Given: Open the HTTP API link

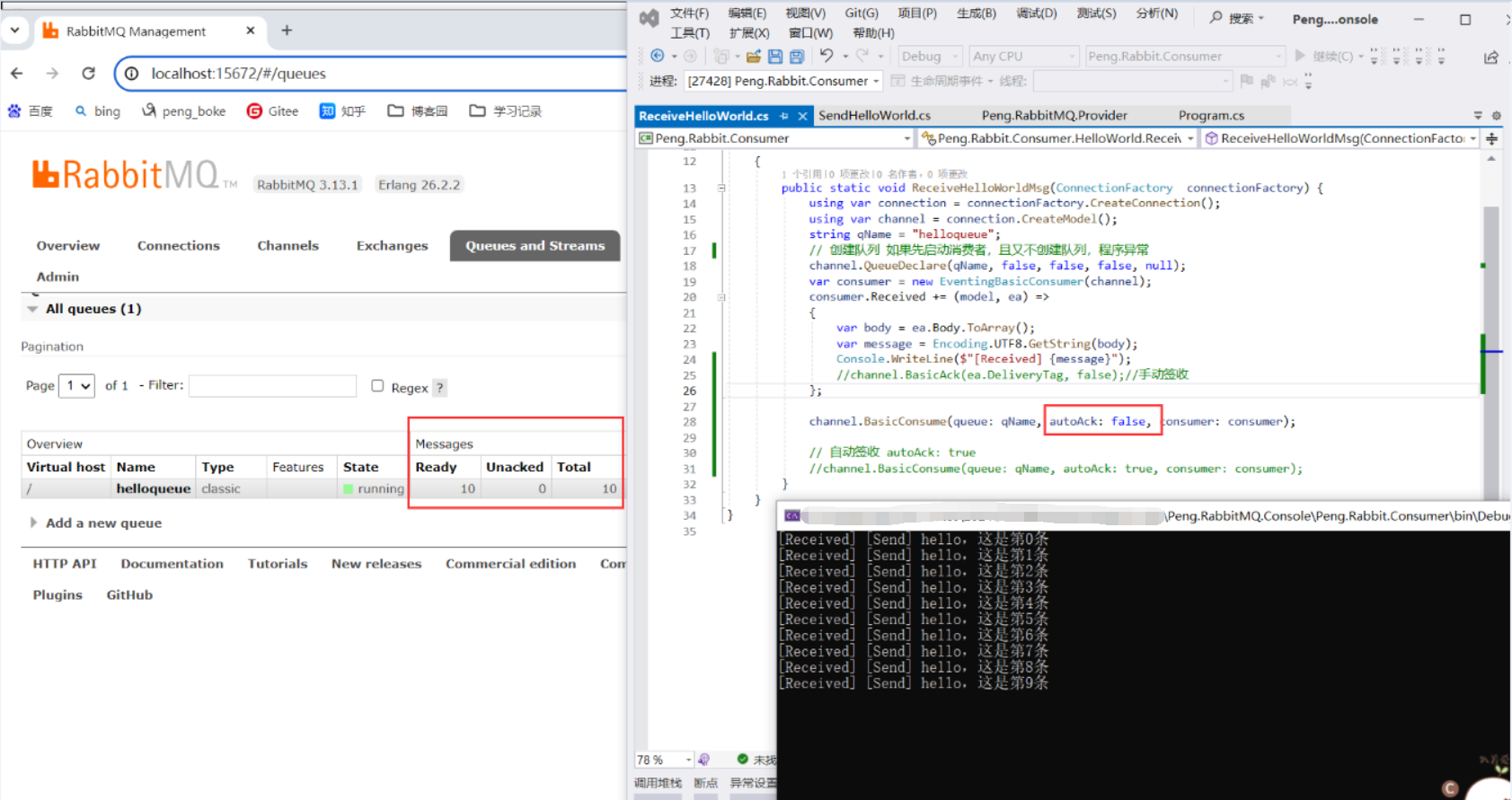Looking at the screenshot, I should [x=65, y=564].
